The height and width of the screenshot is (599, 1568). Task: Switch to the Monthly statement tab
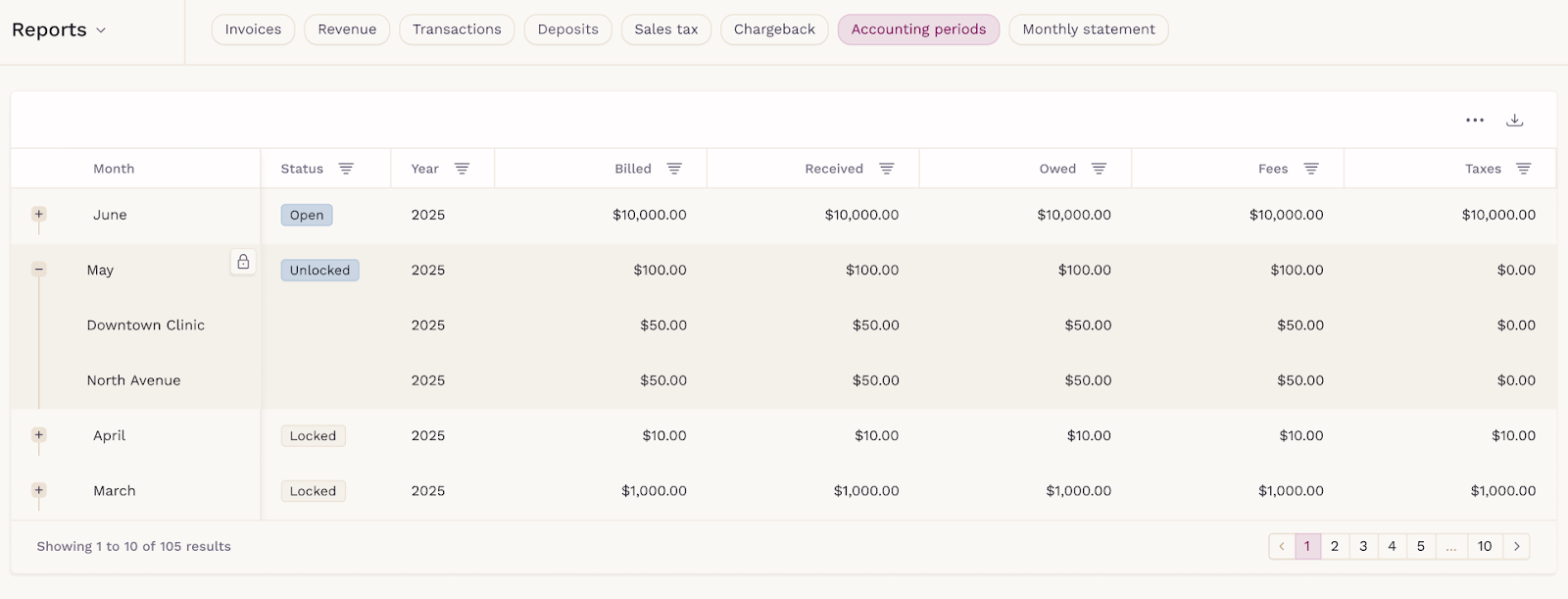(x=1088, y=29)
